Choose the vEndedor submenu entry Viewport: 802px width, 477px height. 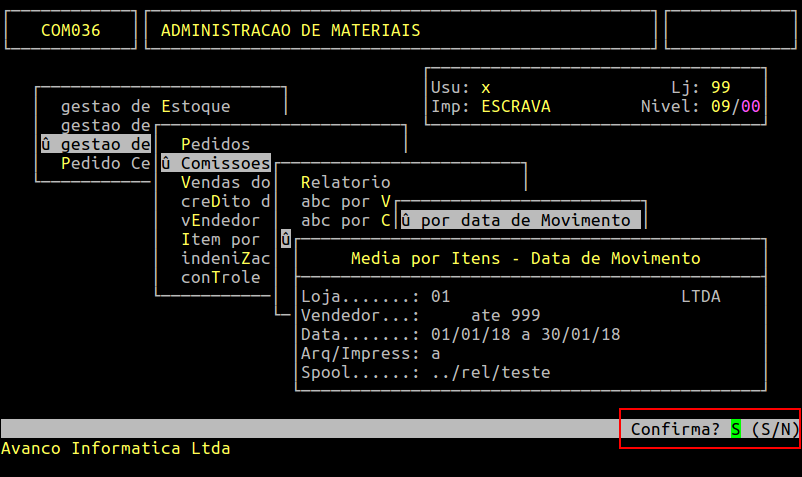click(220, 220)
